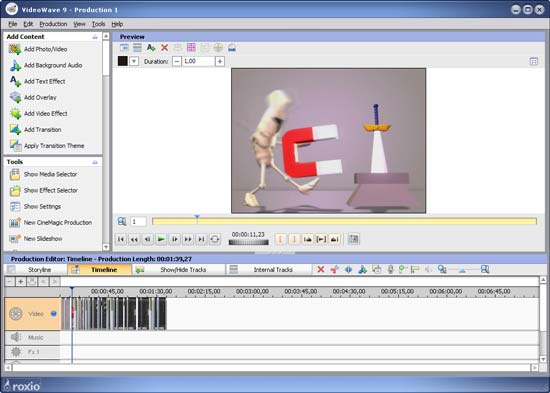Click the Show/Hide Tracks button
Viewport: 550px width, 393px height.
[x=179, y=270]
